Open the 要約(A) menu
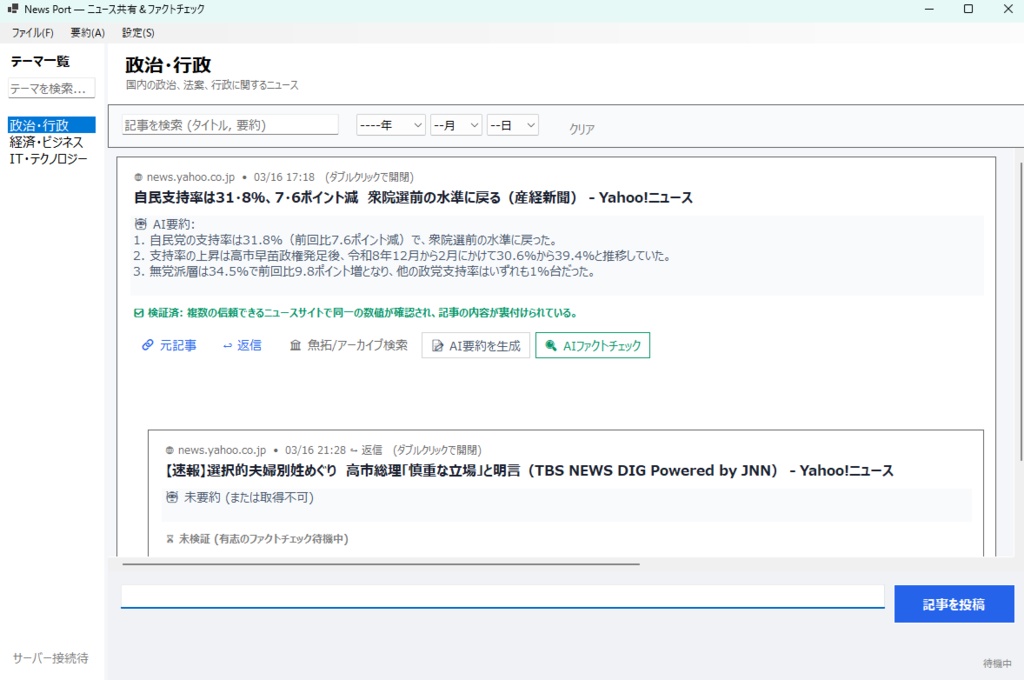Viewport: 1024px width, 680px height. pos(87,32)
